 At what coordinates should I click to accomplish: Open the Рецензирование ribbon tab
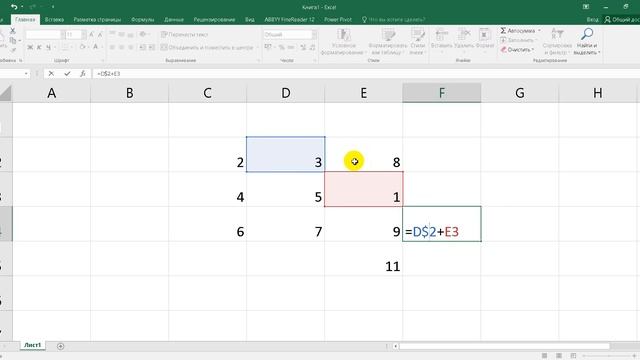(214, 20)
